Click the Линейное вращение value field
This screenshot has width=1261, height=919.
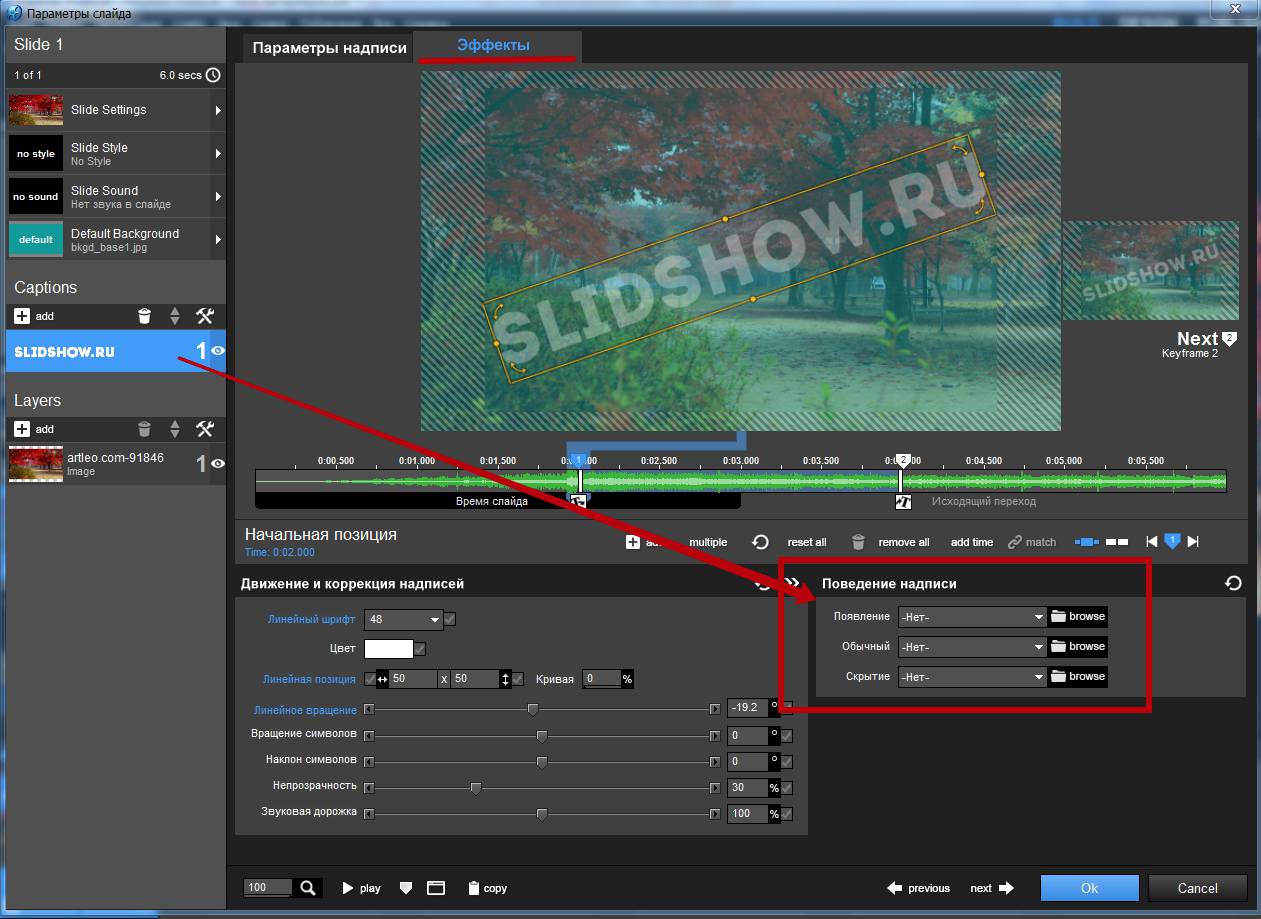[747, 707]
